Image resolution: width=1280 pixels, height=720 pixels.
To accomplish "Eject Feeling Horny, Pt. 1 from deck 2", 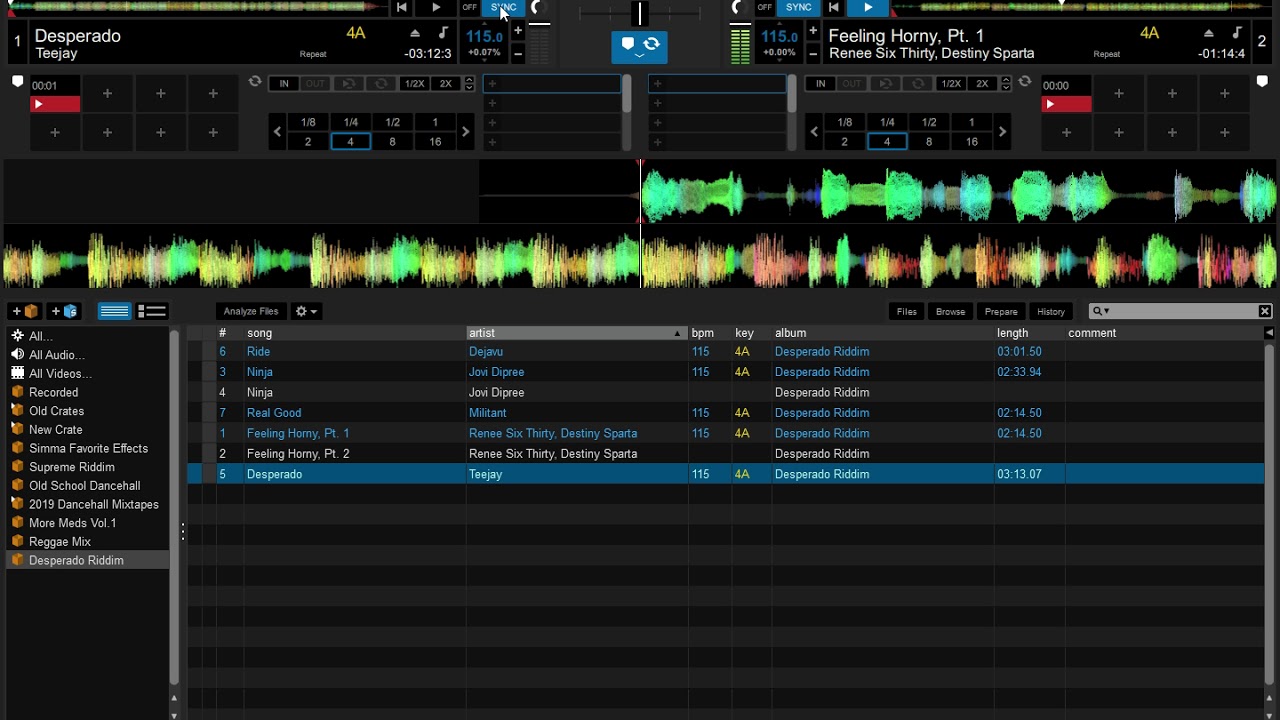I will point(1208,34).
